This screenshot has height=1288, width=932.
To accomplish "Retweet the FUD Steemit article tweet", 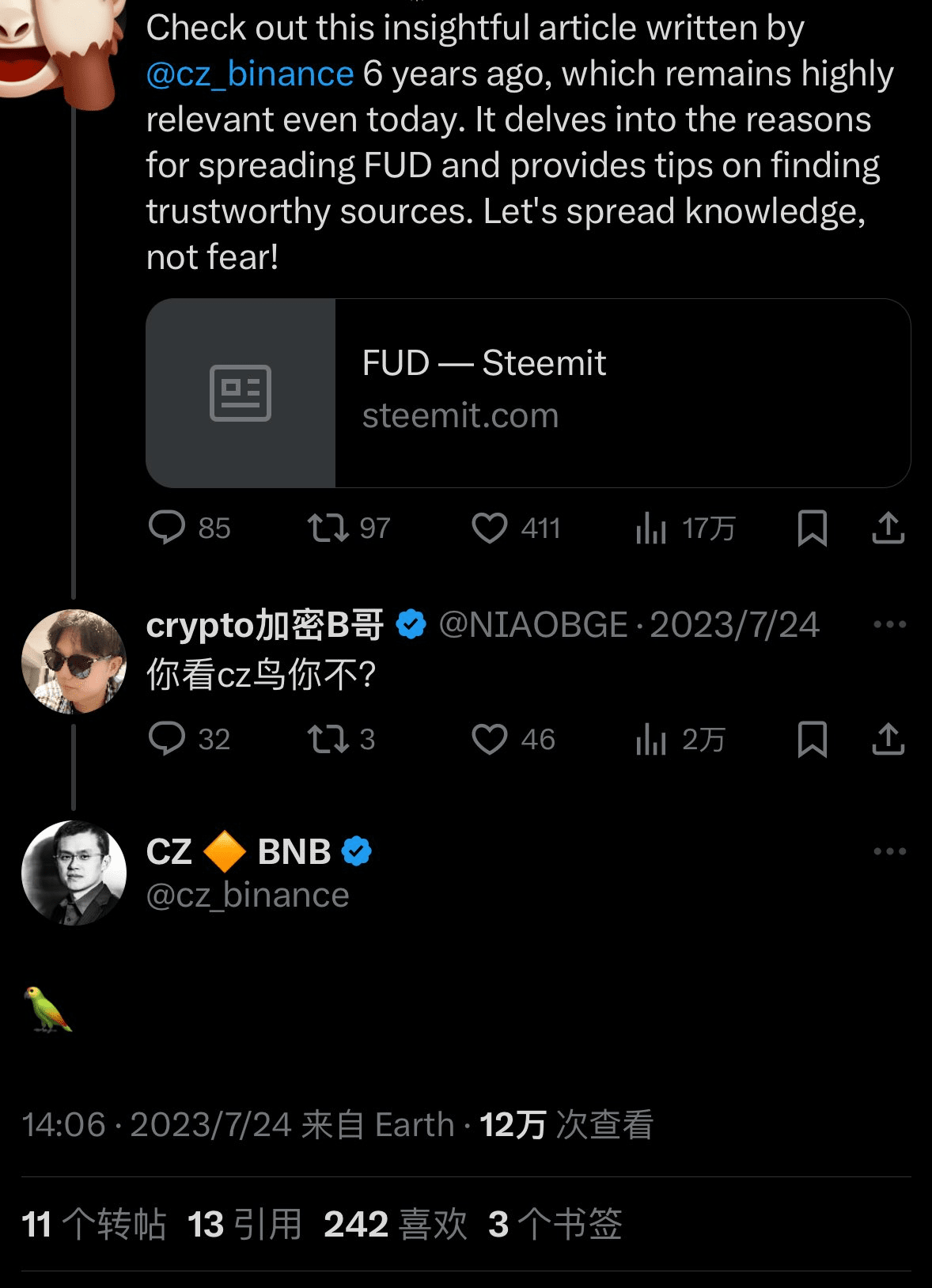I will pyautogui.click(x=328, y=528).
